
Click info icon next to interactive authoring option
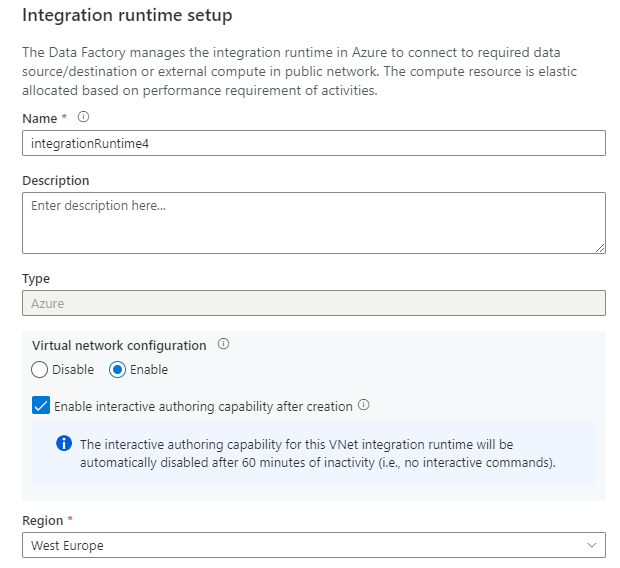(364, 406)
